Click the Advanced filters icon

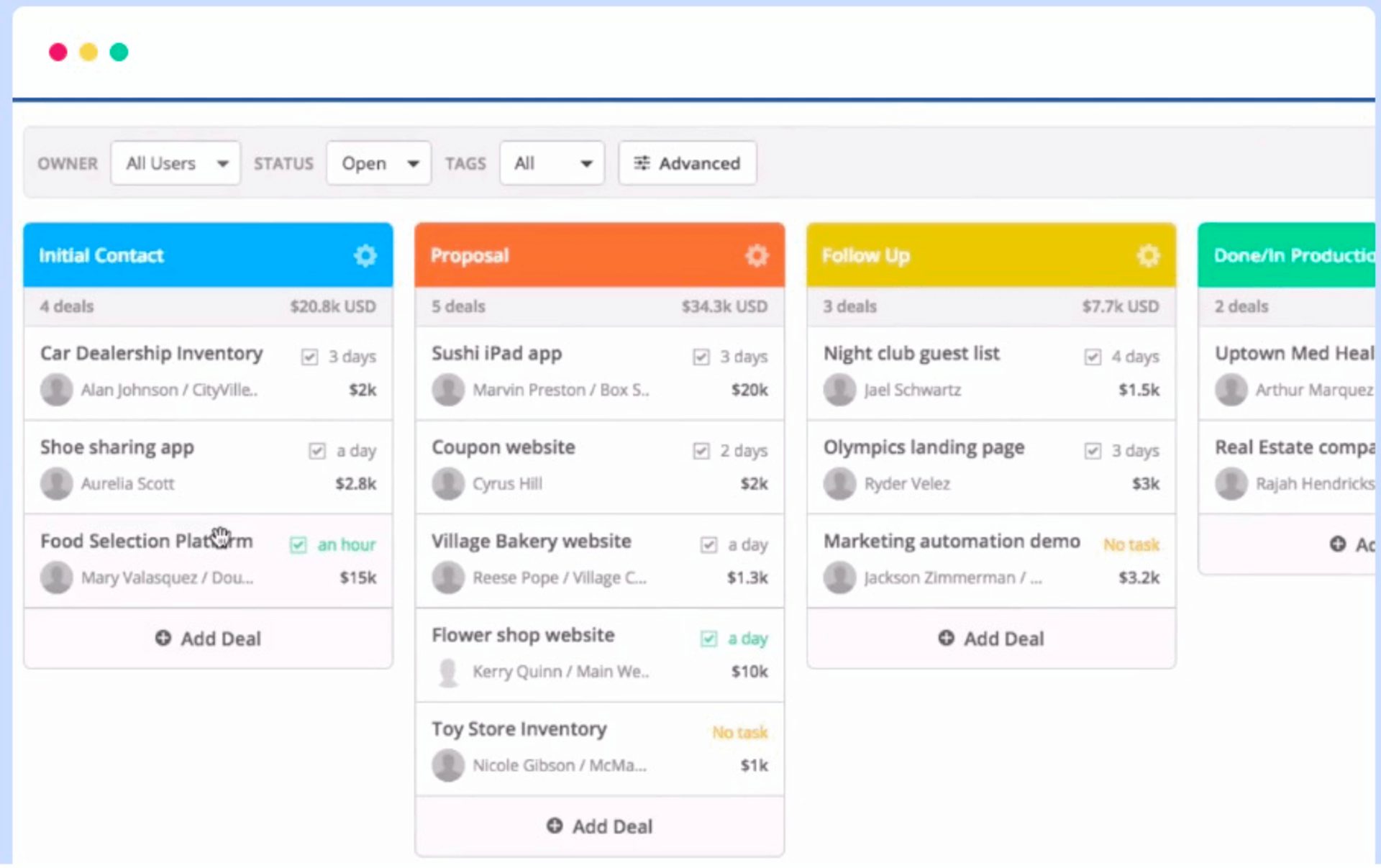pos(642,163)
